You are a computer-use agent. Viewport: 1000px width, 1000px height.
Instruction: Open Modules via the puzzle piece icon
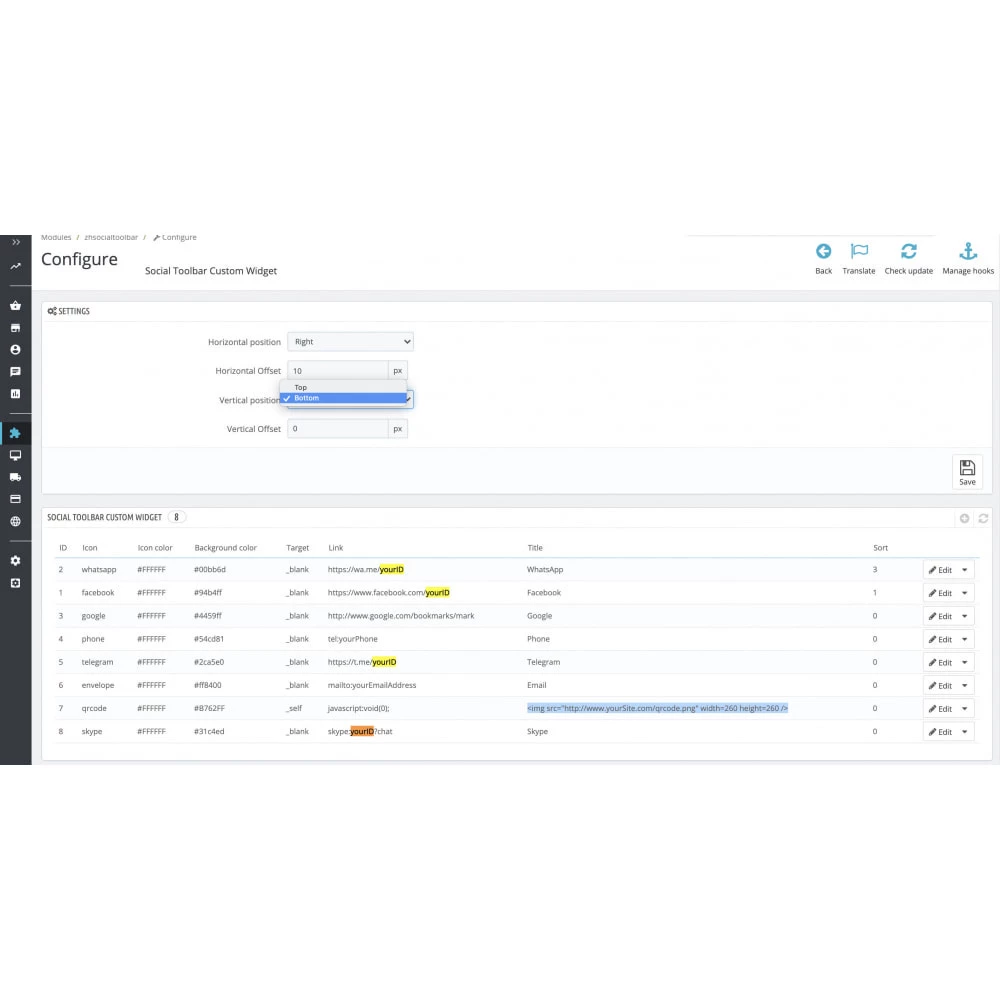pos(15,433)
